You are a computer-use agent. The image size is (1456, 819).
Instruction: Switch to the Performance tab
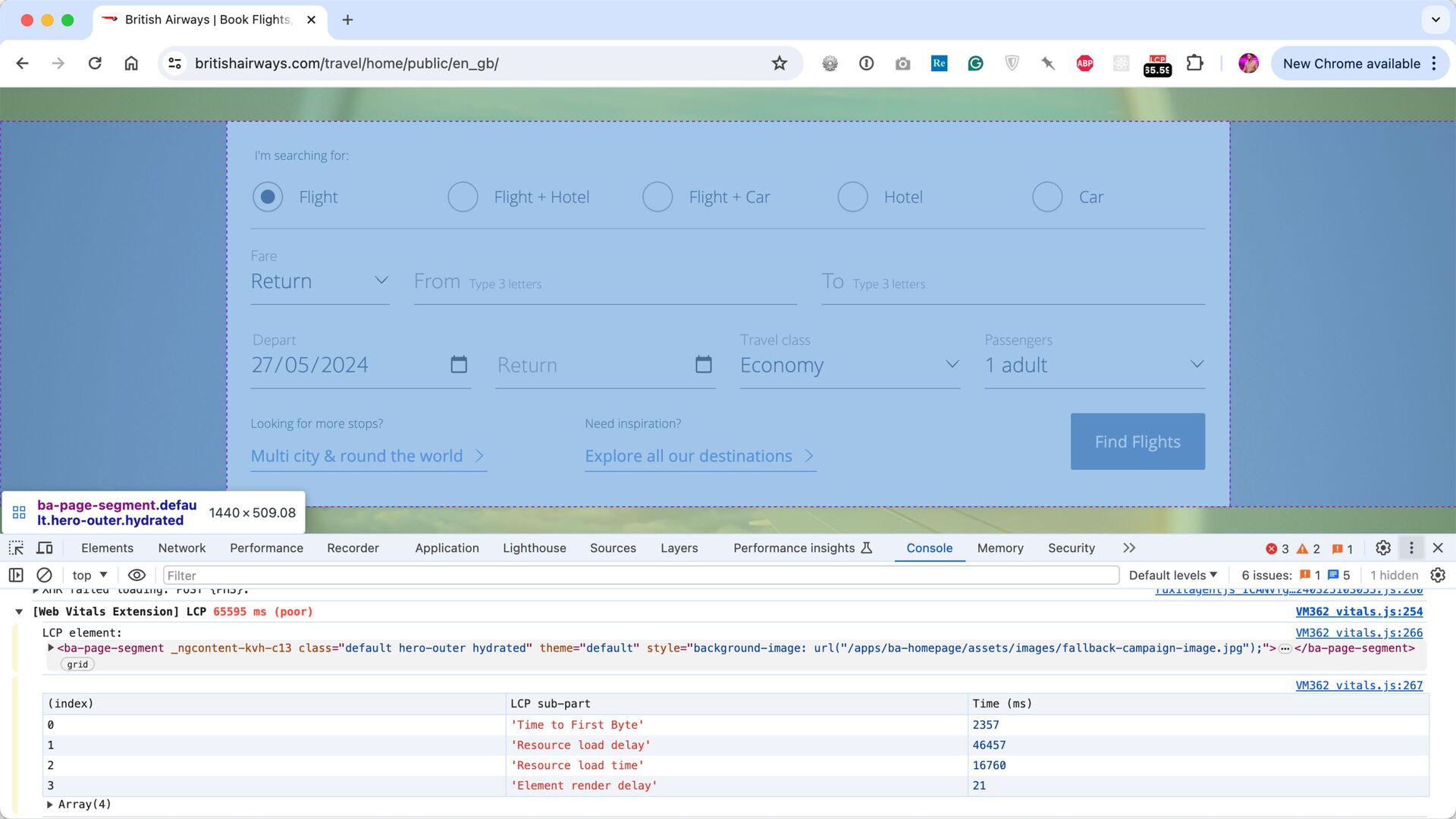click(x=266, y=548)
